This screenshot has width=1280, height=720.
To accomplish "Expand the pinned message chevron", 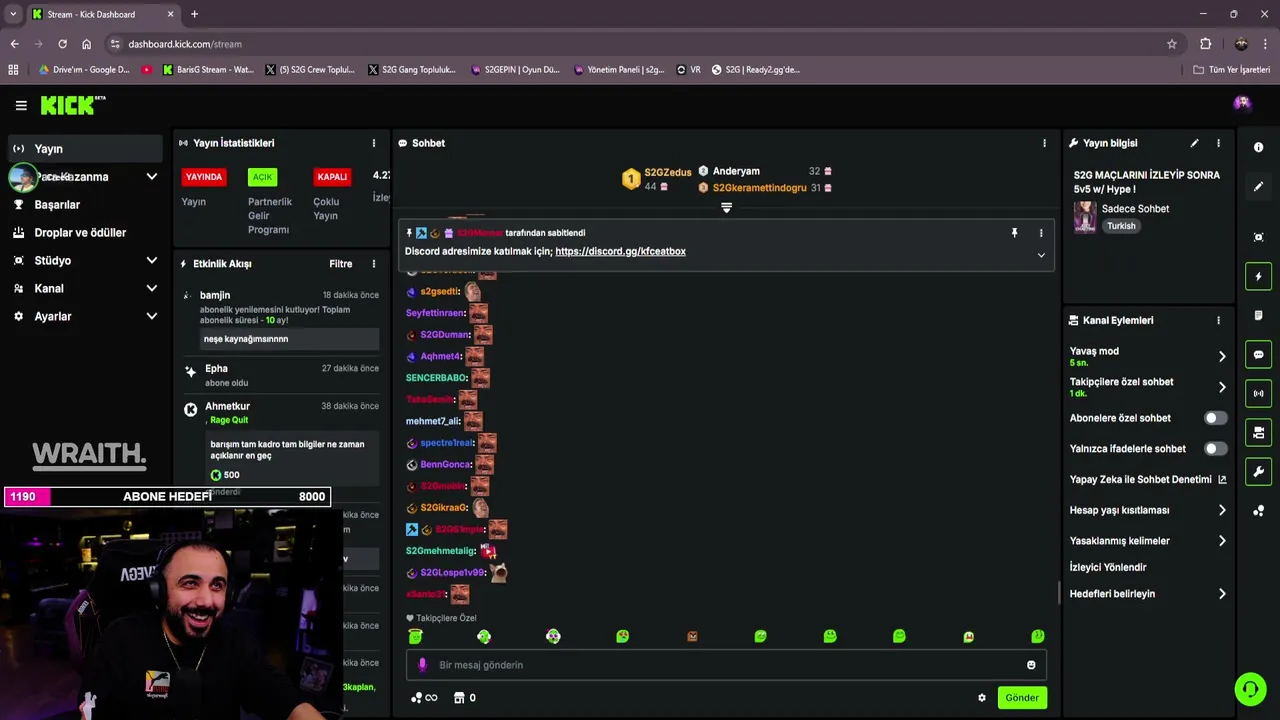I will click(x=1041, y=255).
